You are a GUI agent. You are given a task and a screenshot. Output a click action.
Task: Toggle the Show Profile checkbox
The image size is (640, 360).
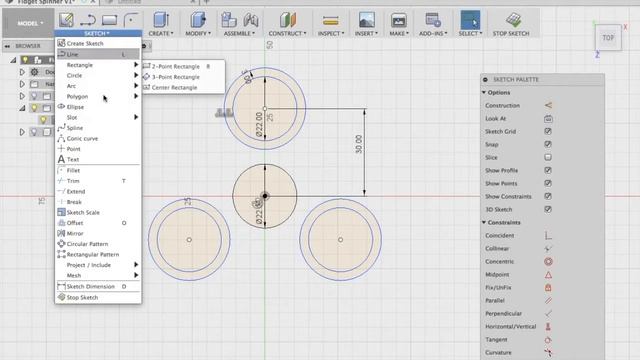pos(548,170)
